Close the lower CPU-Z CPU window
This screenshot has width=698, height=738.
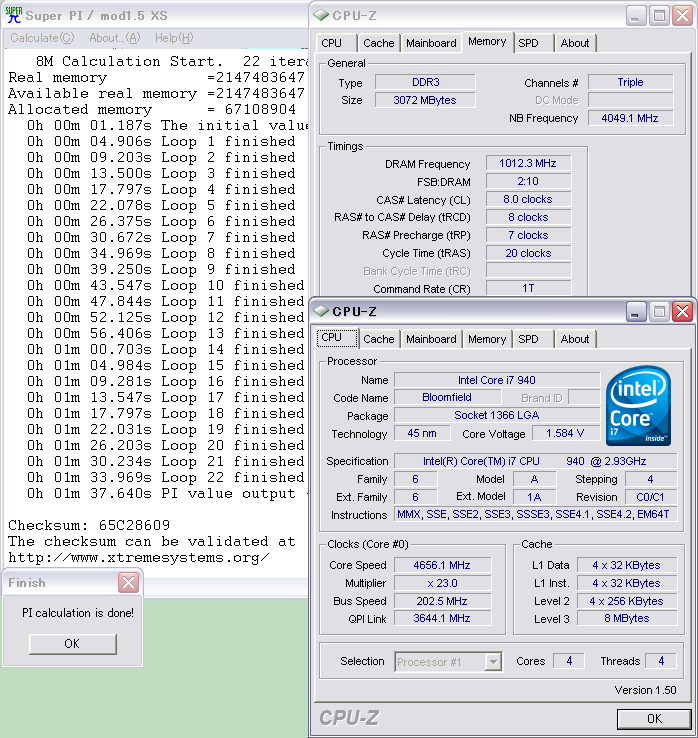[682, 312]
